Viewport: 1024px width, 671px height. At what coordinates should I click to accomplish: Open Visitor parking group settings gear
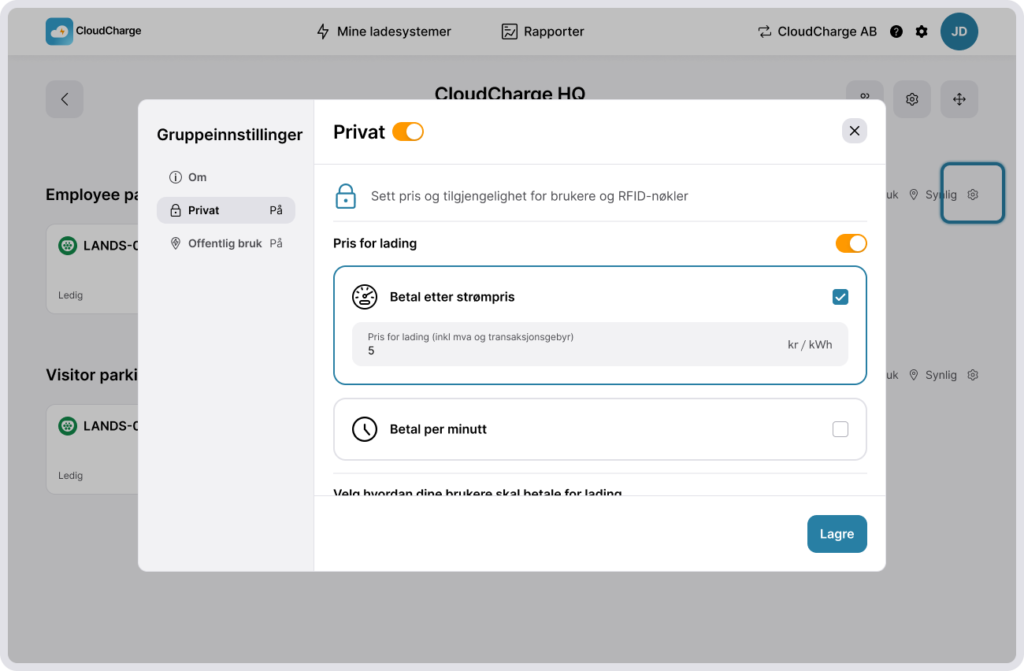click(x=973, y=375)
